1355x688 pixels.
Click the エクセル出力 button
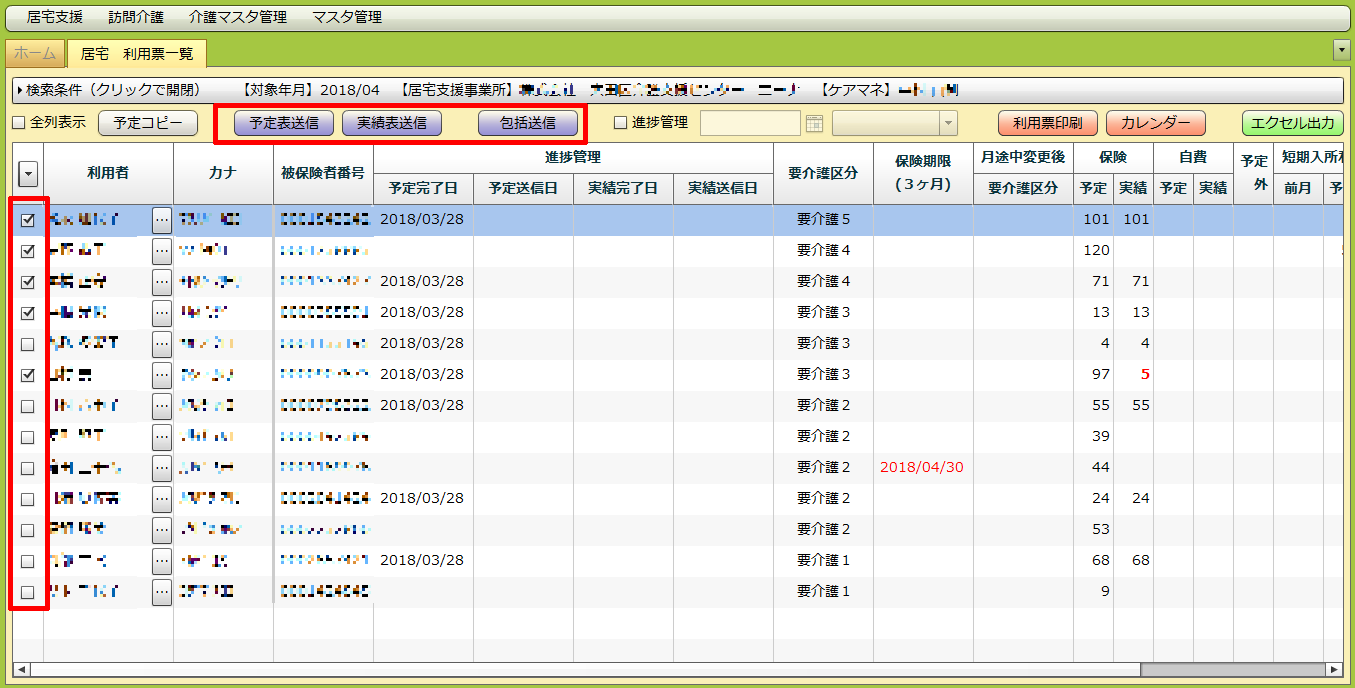[x=1292, y=123]
